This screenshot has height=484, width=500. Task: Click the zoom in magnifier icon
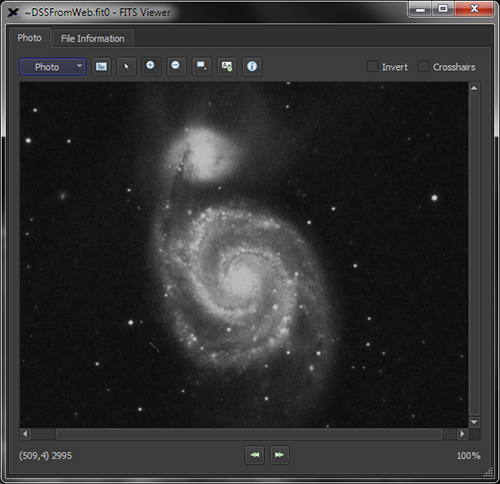tap(151, 67)
